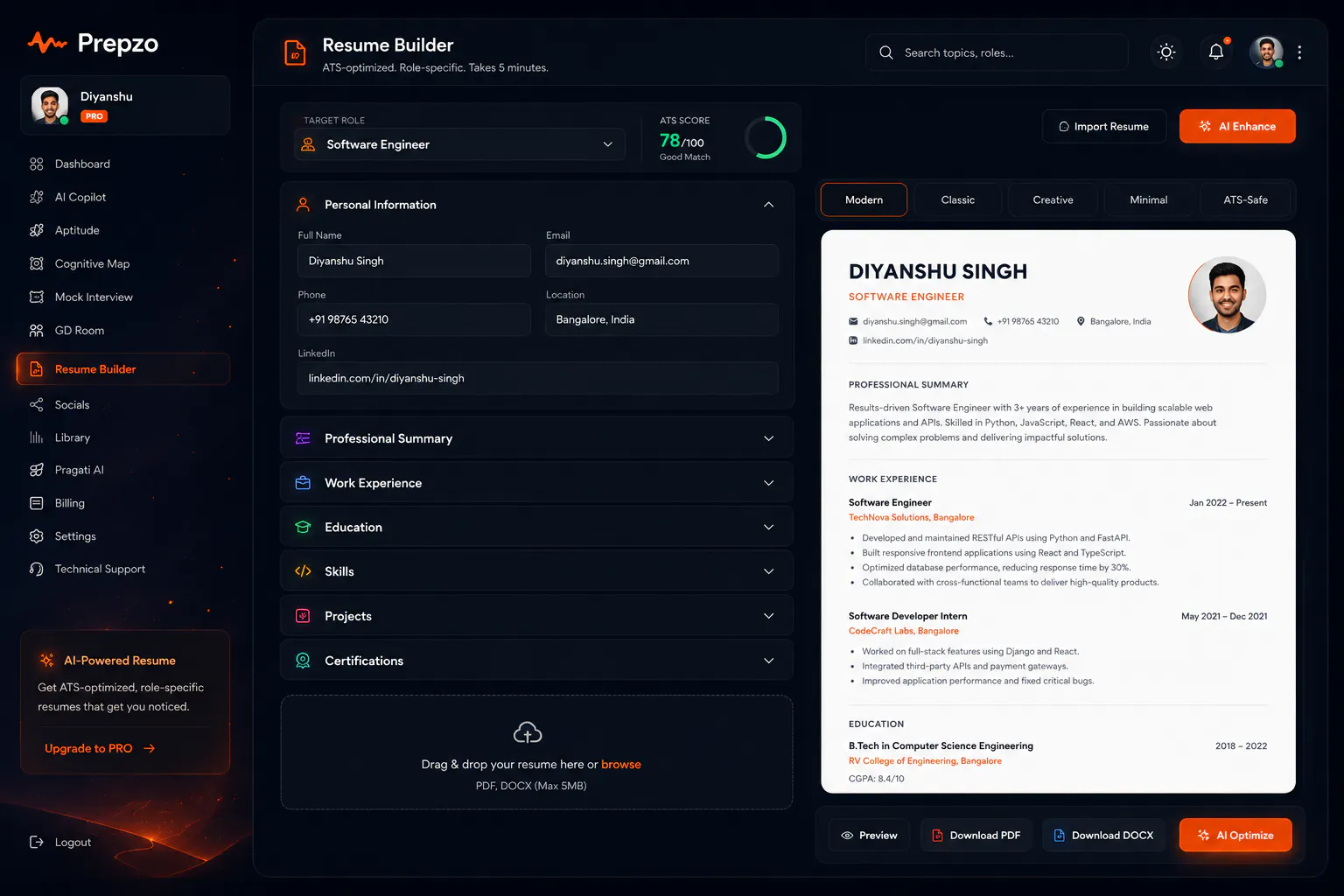Open Mock Interview icon
The image size is (1344, 896).
[36, 297]
